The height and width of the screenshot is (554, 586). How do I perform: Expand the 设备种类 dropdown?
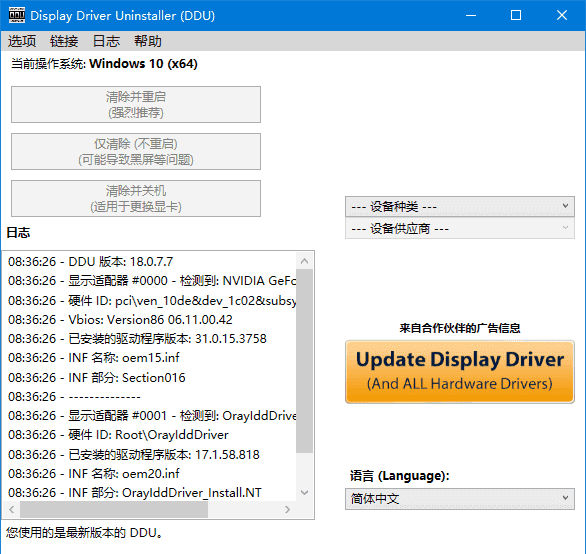[460, 206]
